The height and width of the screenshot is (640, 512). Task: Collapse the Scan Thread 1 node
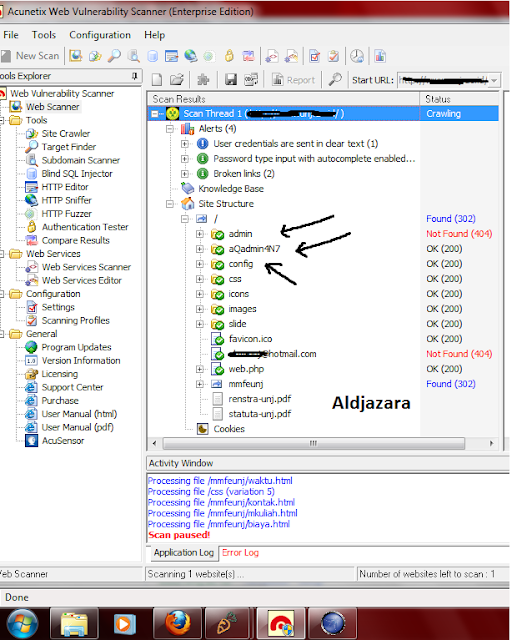click(x=155, y=114)
